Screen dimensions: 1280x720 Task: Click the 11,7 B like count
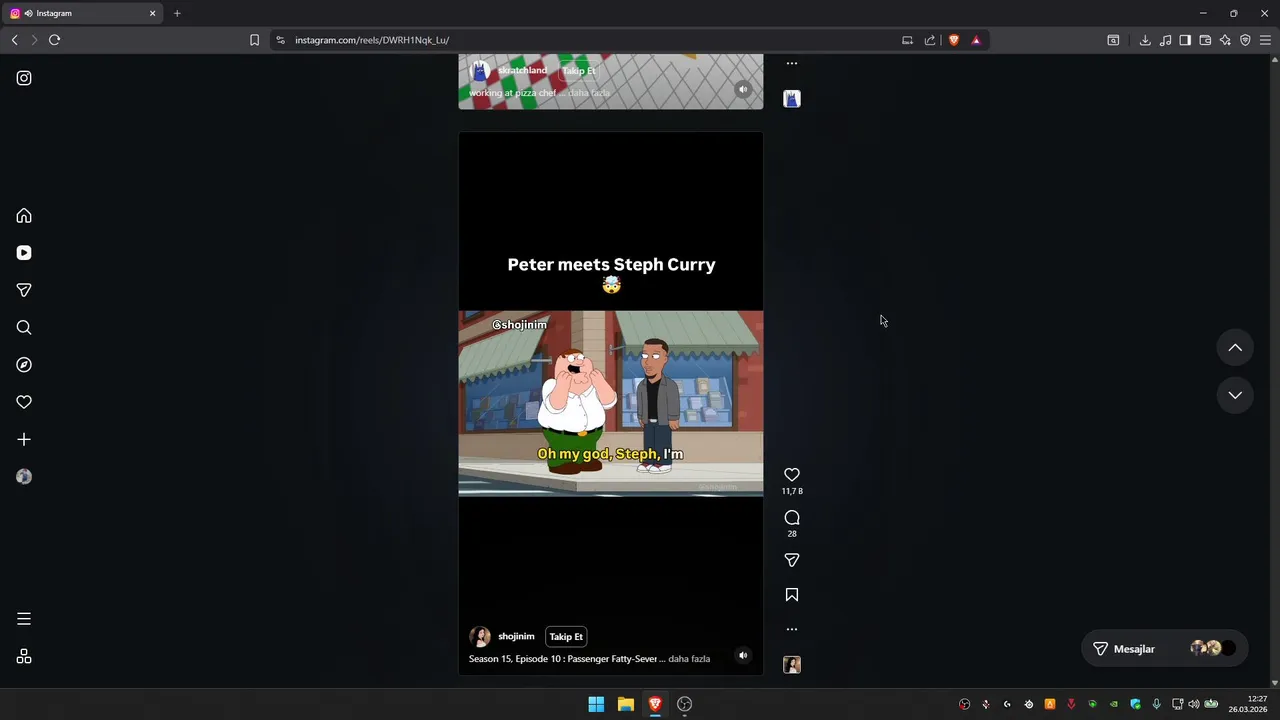(x=792, y=492)
